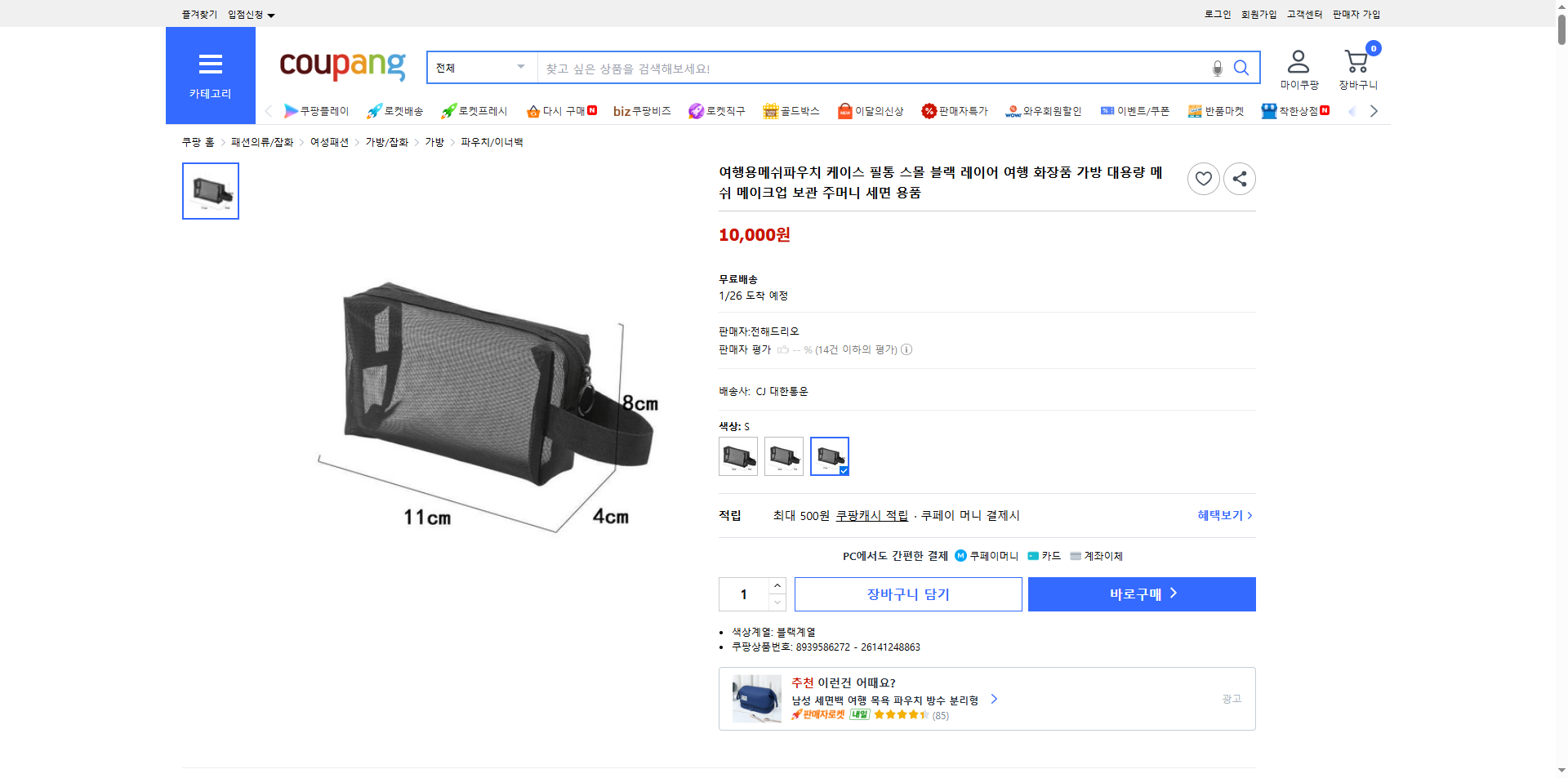Expand the 입점신청 dropdown at top left

click(249, 14)
